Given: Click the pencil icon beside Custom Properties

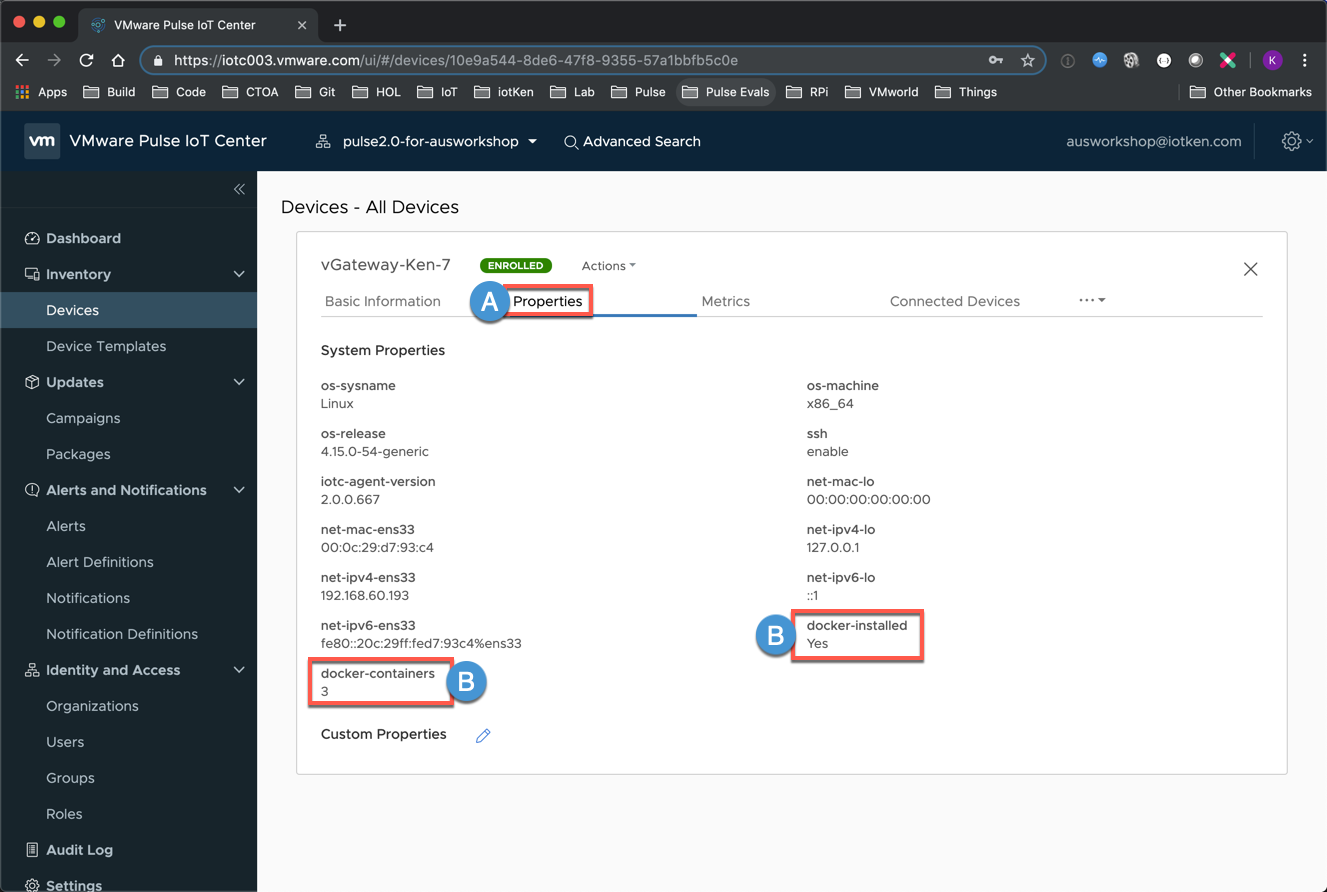Looking at the screenshot, I should [x=483, y=736].
